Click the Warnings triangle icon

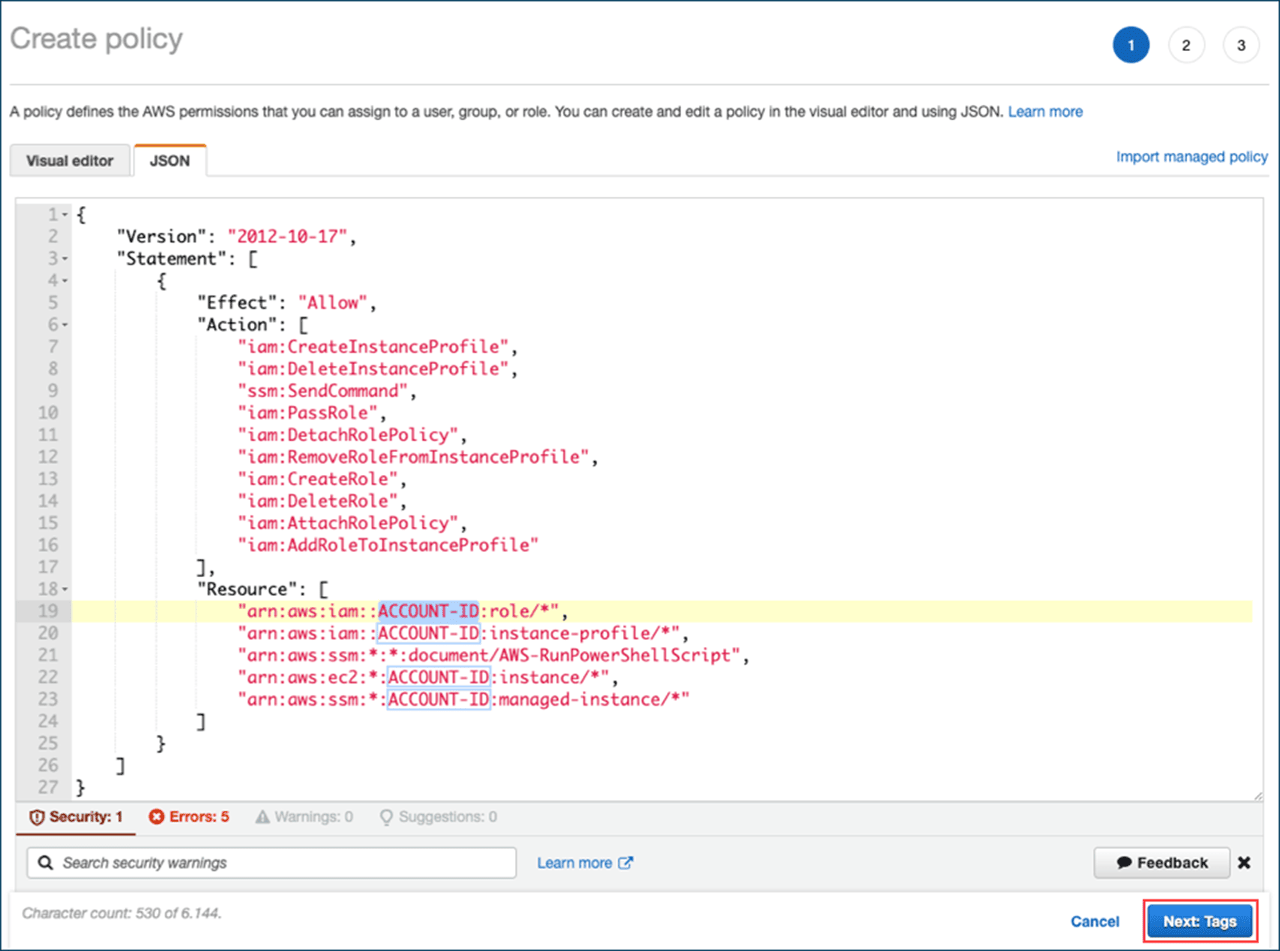pyautogui.click(x=263, y=817)
